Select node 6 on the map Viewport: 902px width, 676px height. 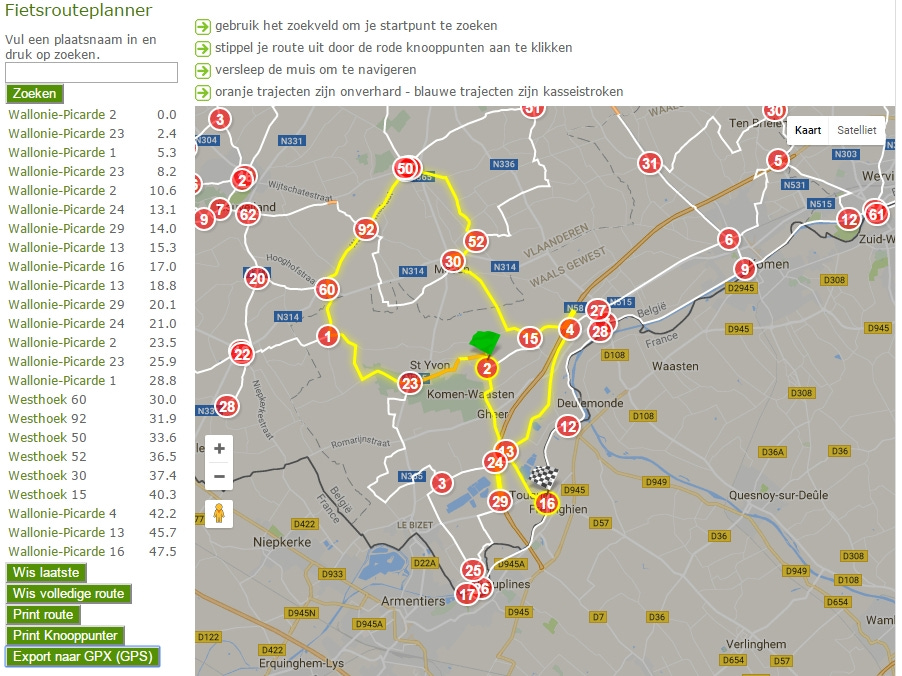(x=729, y=239)
